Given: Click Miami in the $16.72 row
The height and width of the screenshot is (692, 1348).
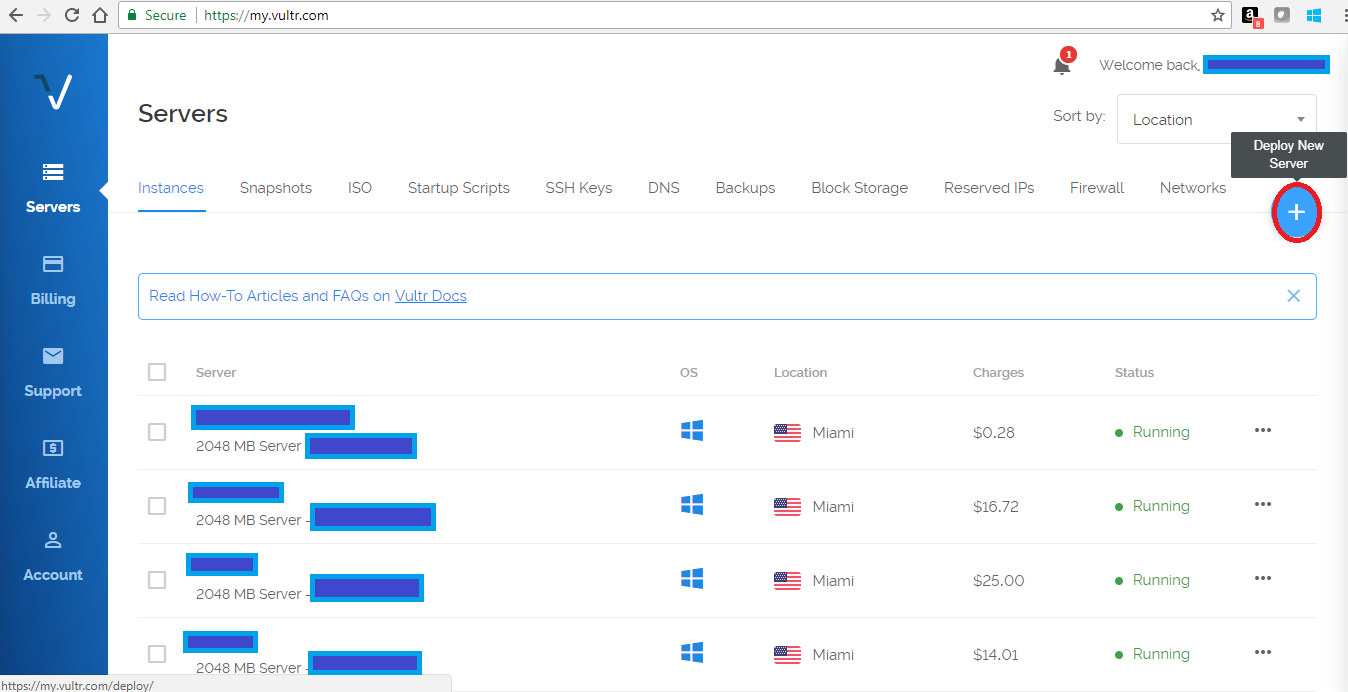Looking at the screenshot, I should point(833,507).
